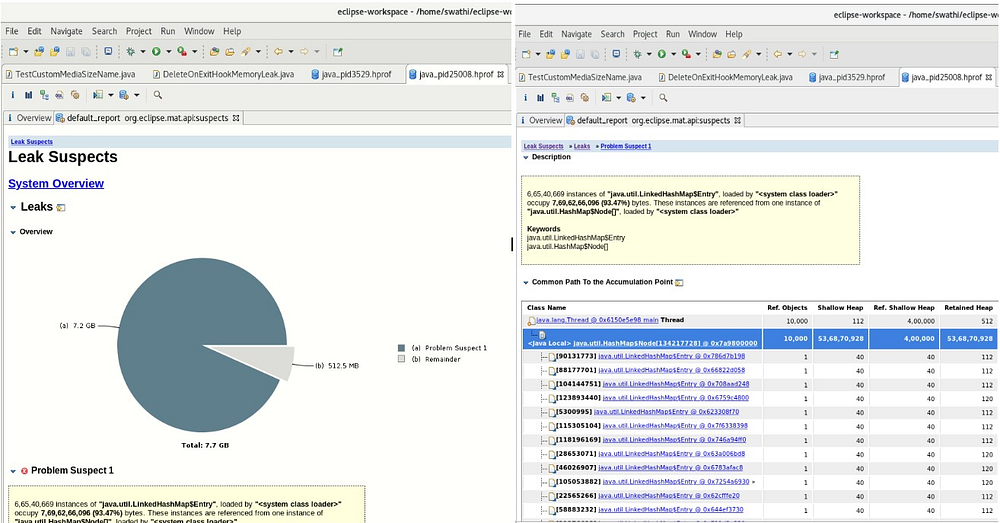The height and width of the screenshot is (523, 1000).
Task: Open console icon in Leak Suspects window toolbar
Action: tap(108, 52)
